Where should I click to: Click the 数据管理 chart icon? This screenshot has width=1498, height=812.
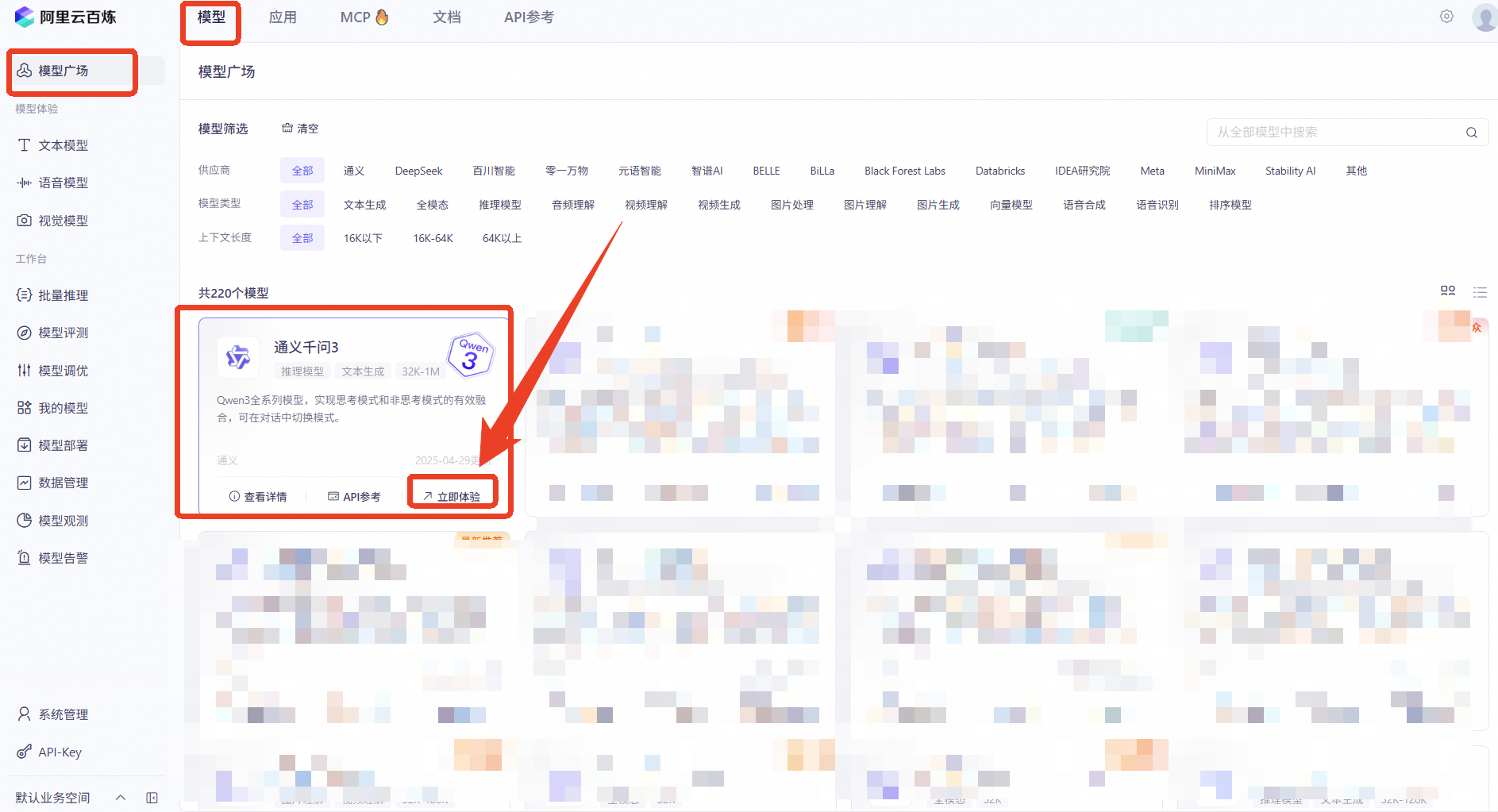pos(25,483)
